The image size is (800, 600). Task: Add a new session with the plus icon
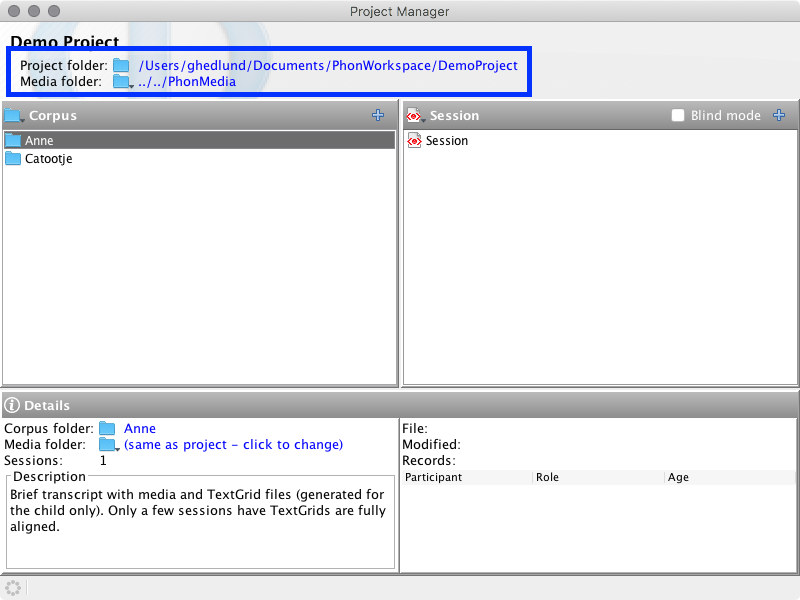pyautogui.click(x=779, y=115)
